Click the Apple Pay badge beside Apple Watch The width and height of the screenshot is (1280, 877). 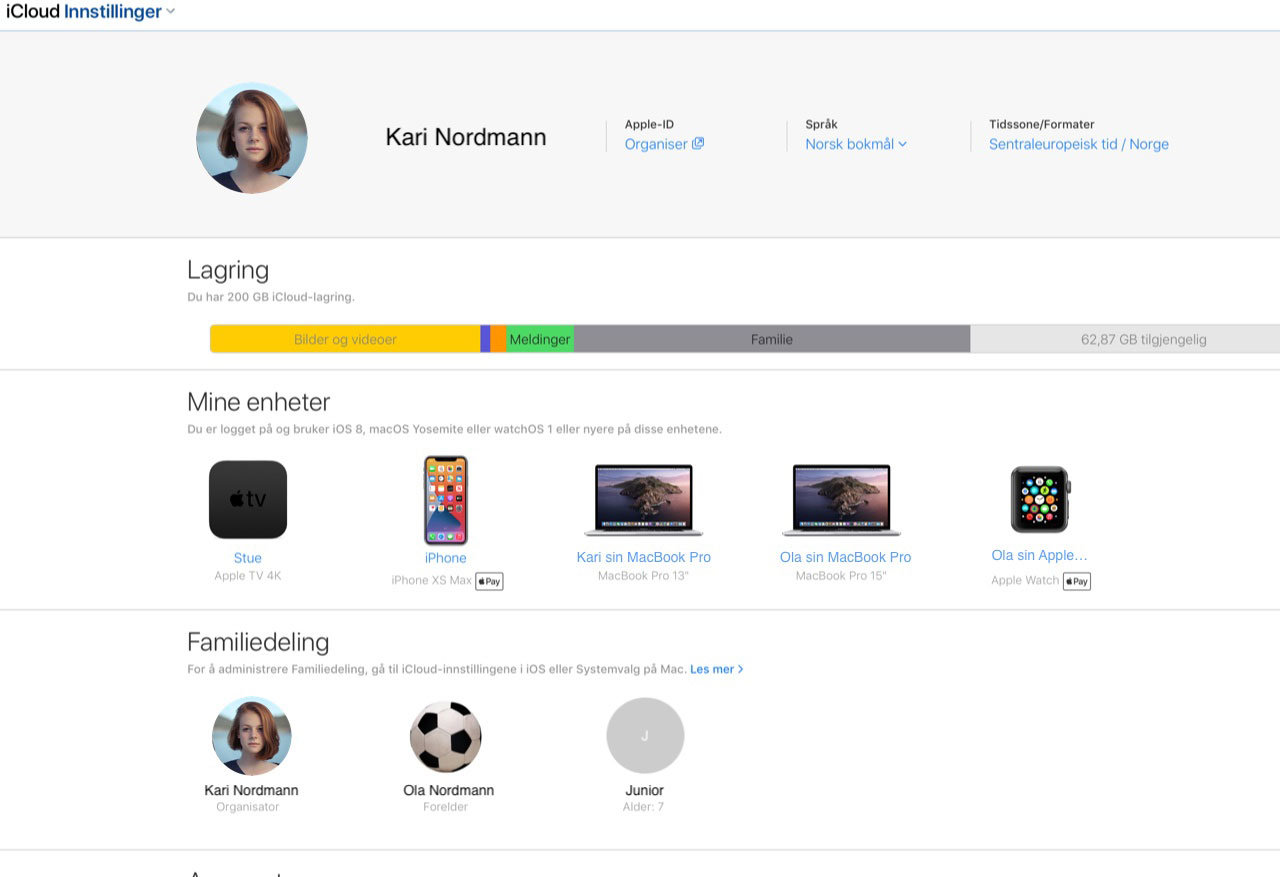pos(1077,581)
